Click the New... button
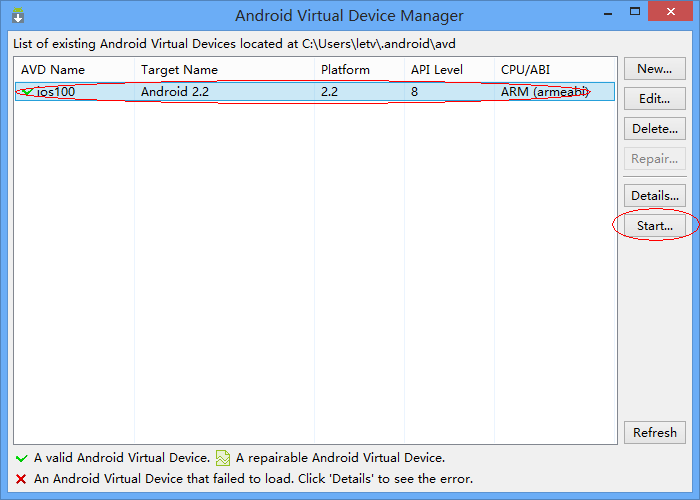This screenshot has height=500, width=700. (x=654, y=69)
